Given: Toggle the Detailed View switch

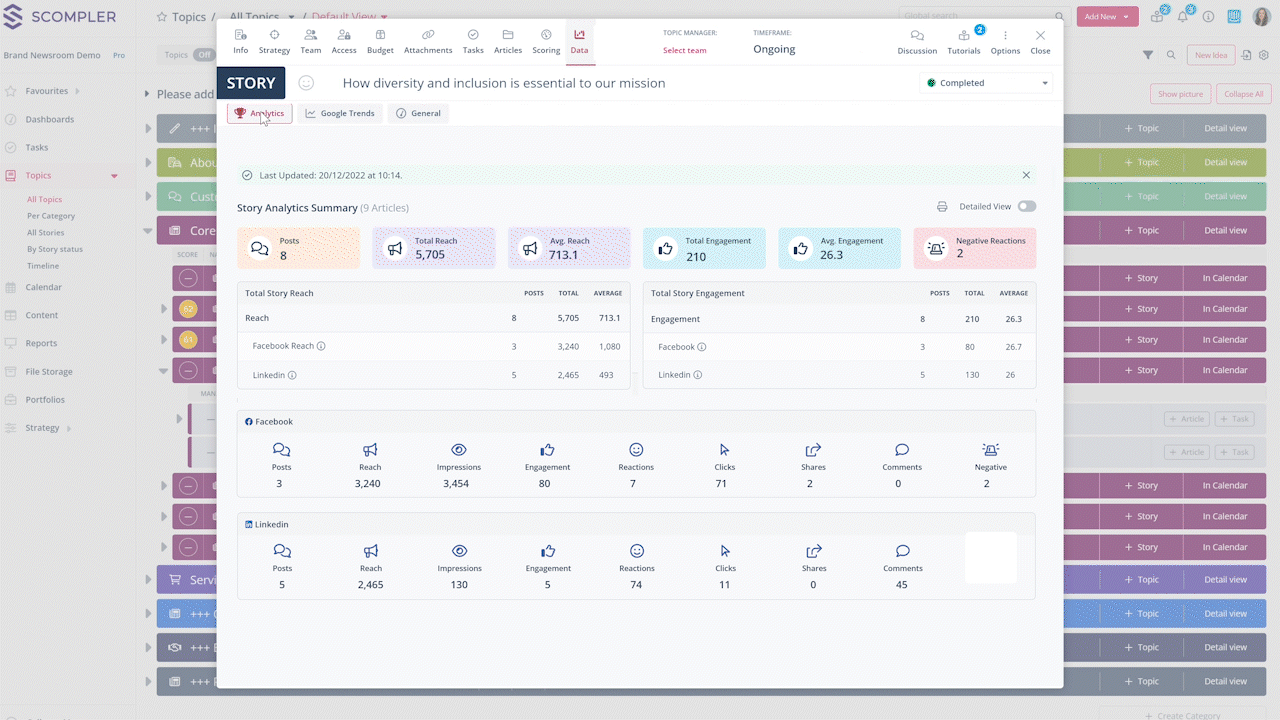Looking at the screenshot, I should pyautogui.click(x=1026, y=207).
